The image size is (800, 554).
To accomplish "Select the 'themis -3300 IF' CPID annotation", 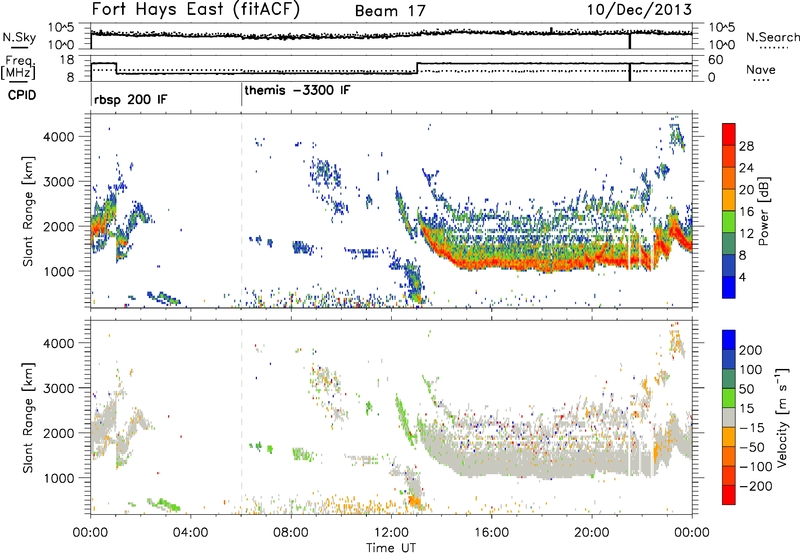I will [297, 91].
